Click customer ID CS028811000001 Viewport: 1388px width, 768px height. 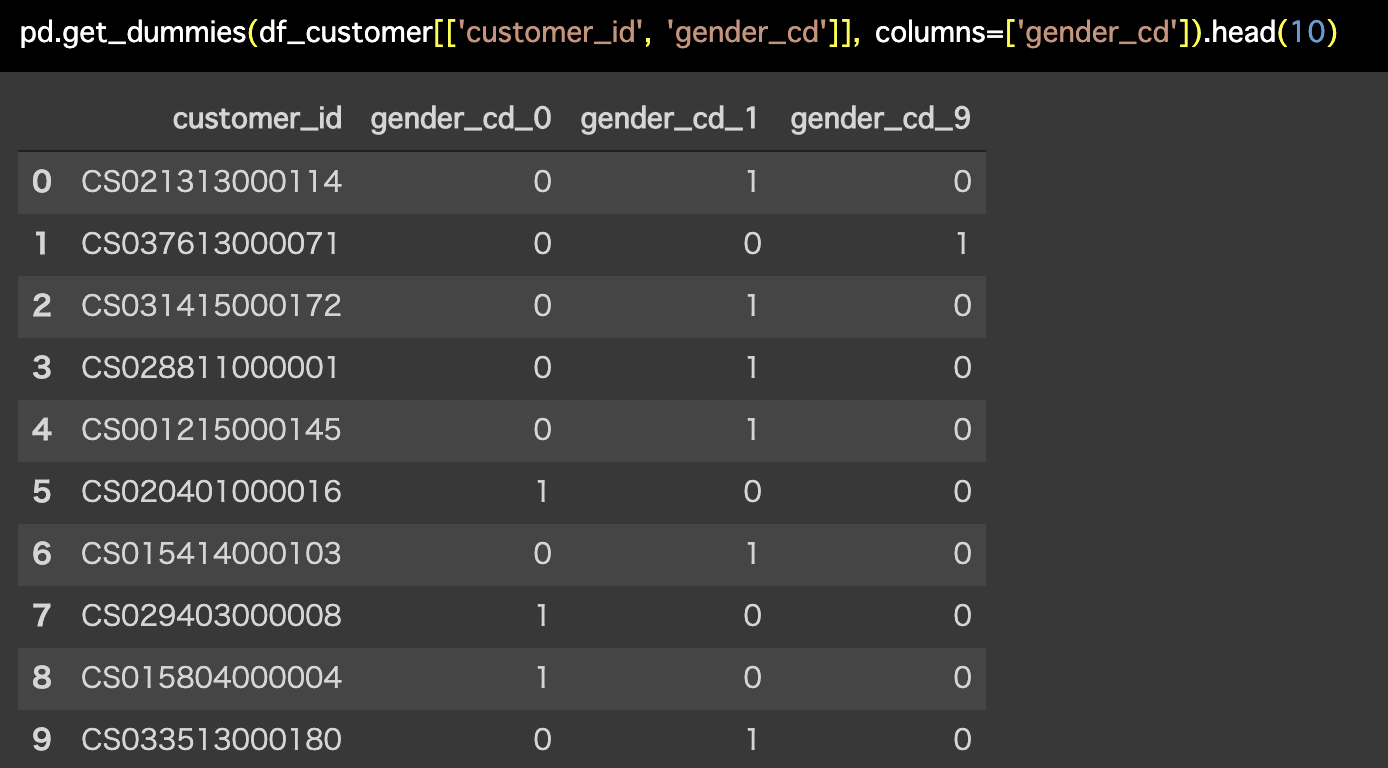click(210, 368)
